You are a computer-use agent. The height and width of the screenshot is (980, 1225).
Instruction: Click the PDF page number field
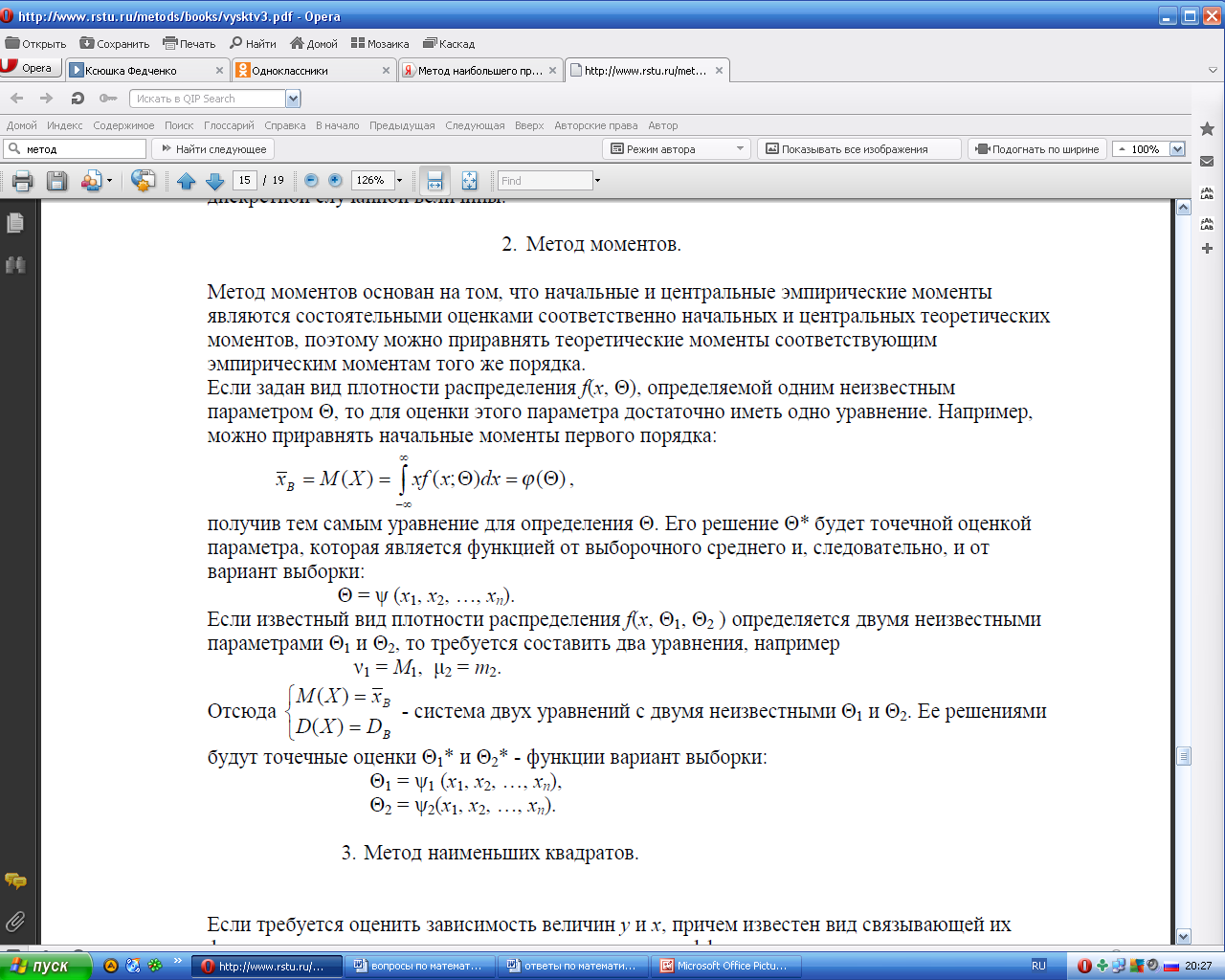coord(245,180)
